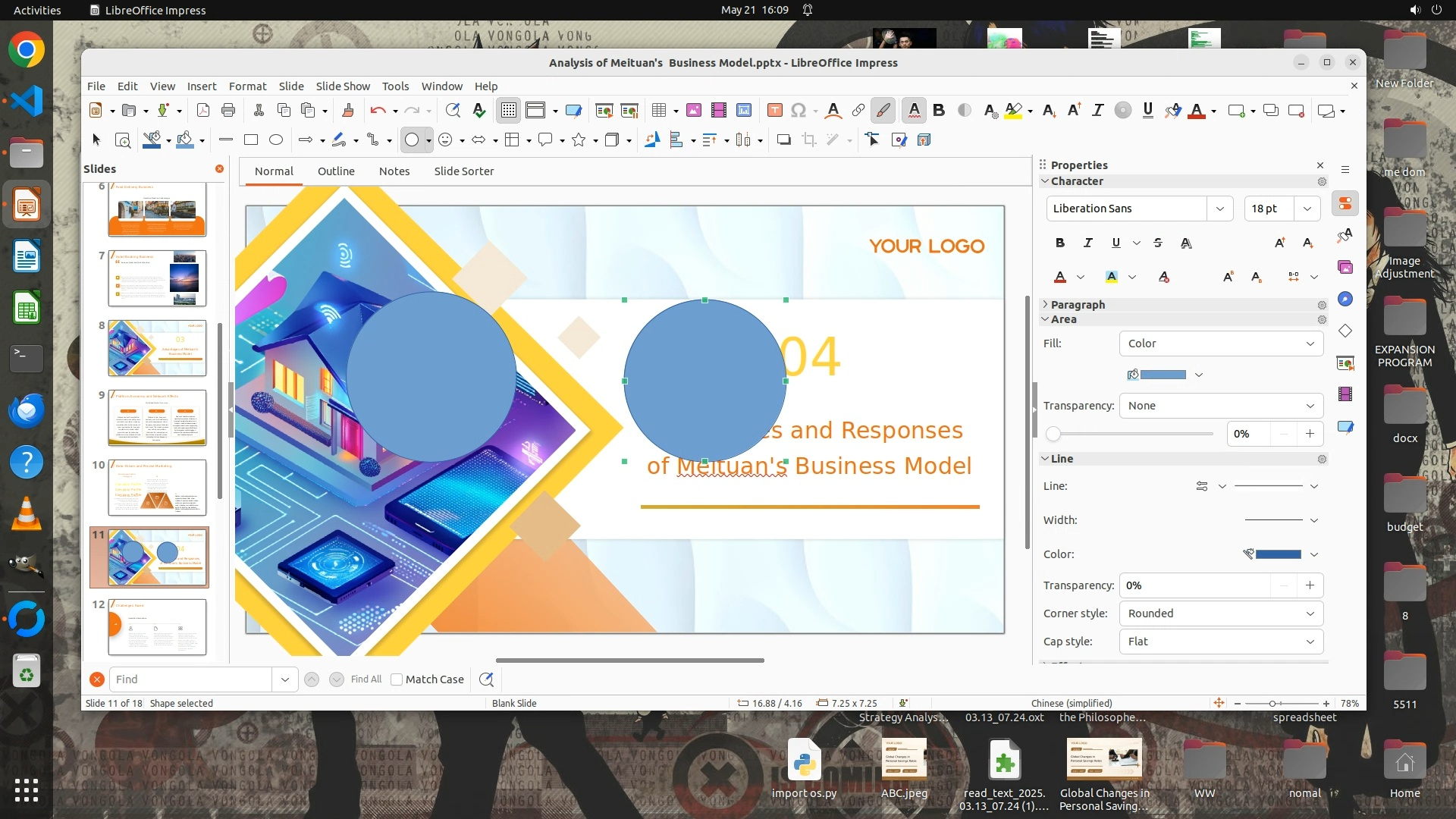Click the Insert Text Box icon
This screenshot has width=1456, height=819.
click(x=774, y=111)
